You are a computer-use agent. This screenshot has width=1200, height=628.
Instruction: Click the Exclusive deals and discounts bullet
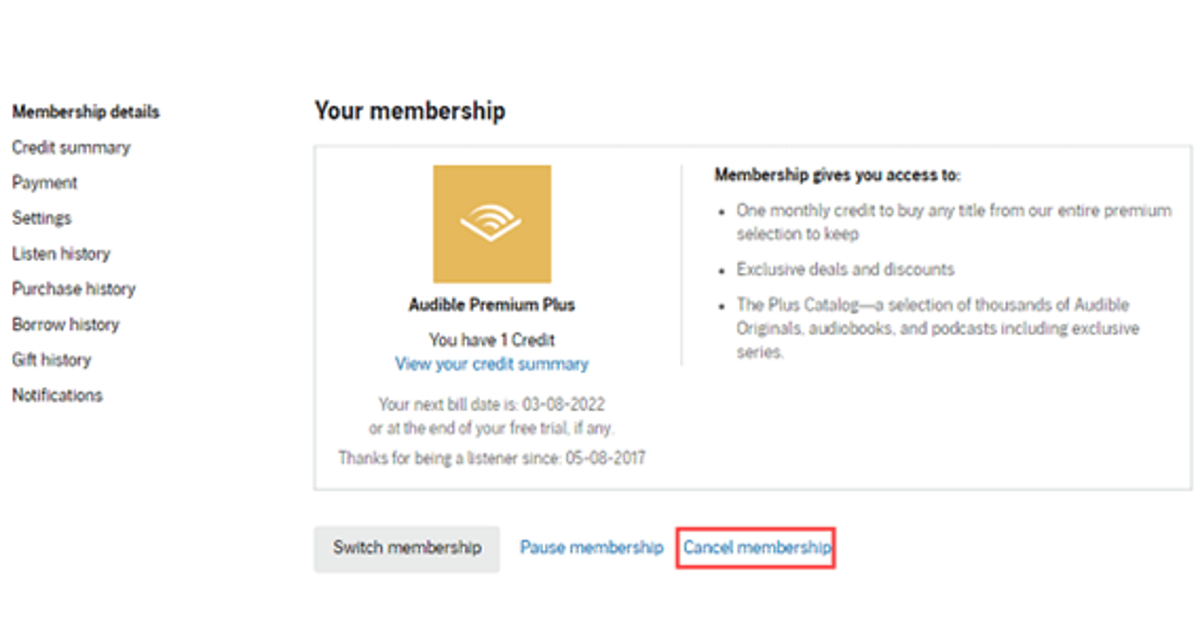click(845, 269)
